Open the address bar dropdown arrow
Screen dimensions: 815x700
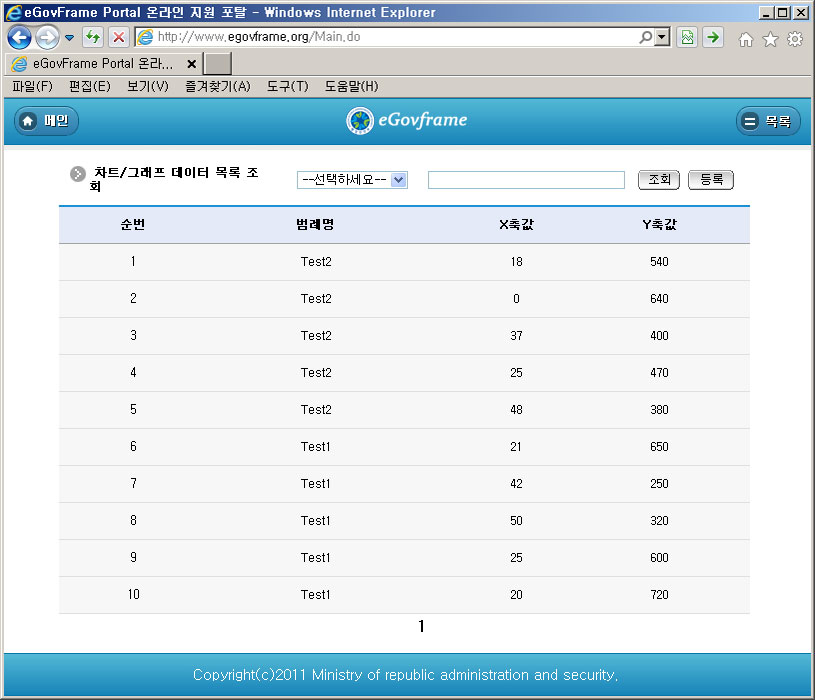point(662,38)
